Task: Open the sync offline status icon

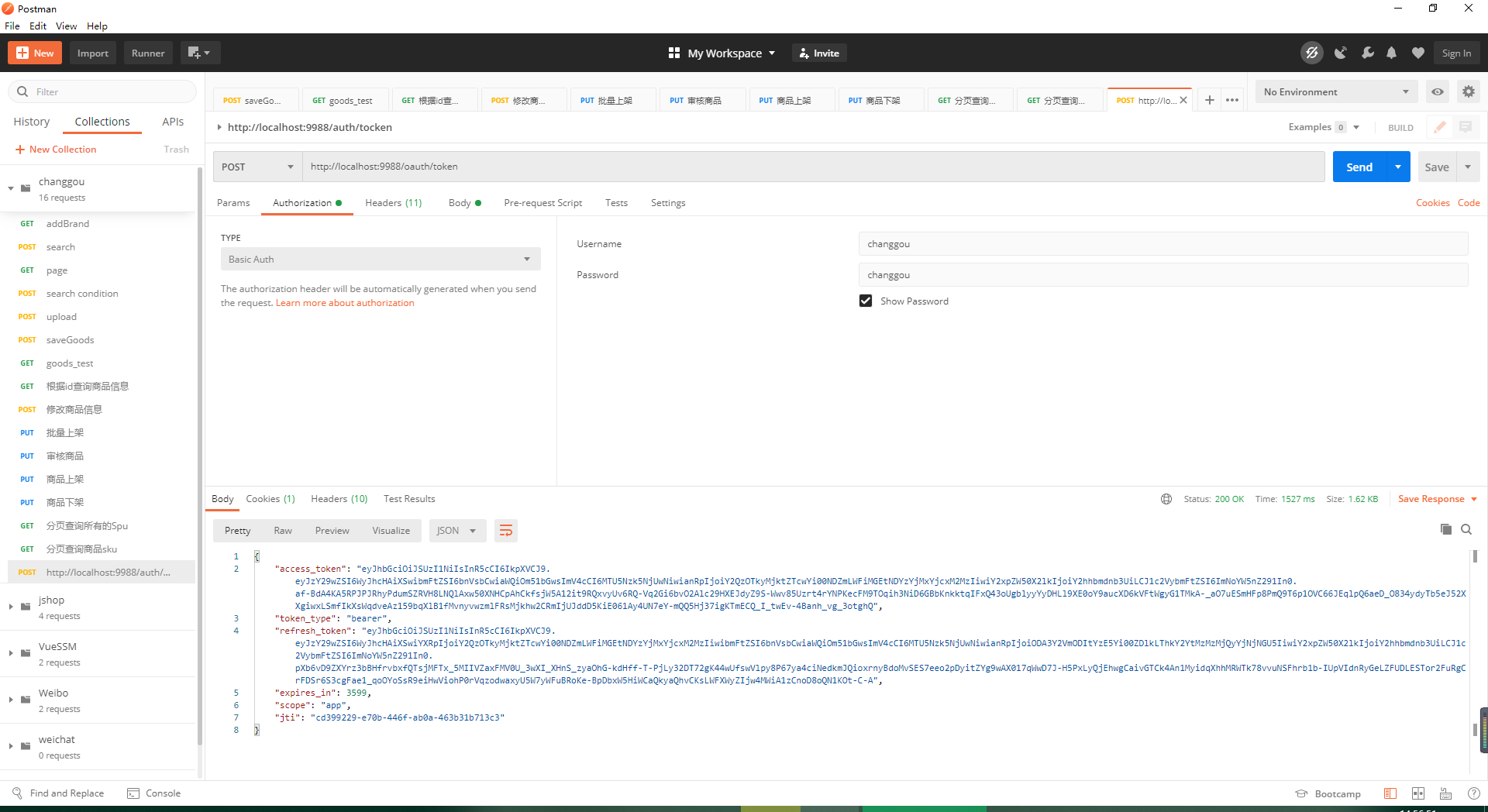Action: click(x=1311, y=53)
